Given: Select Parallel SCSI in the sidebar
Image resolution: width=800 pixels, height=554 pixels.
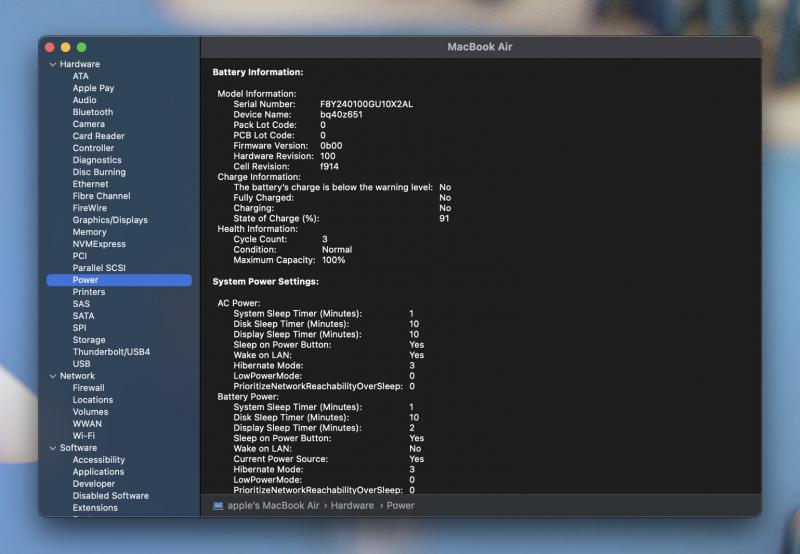Looking at the screenshot, I should pyautogui.click(x=99, y=268).
